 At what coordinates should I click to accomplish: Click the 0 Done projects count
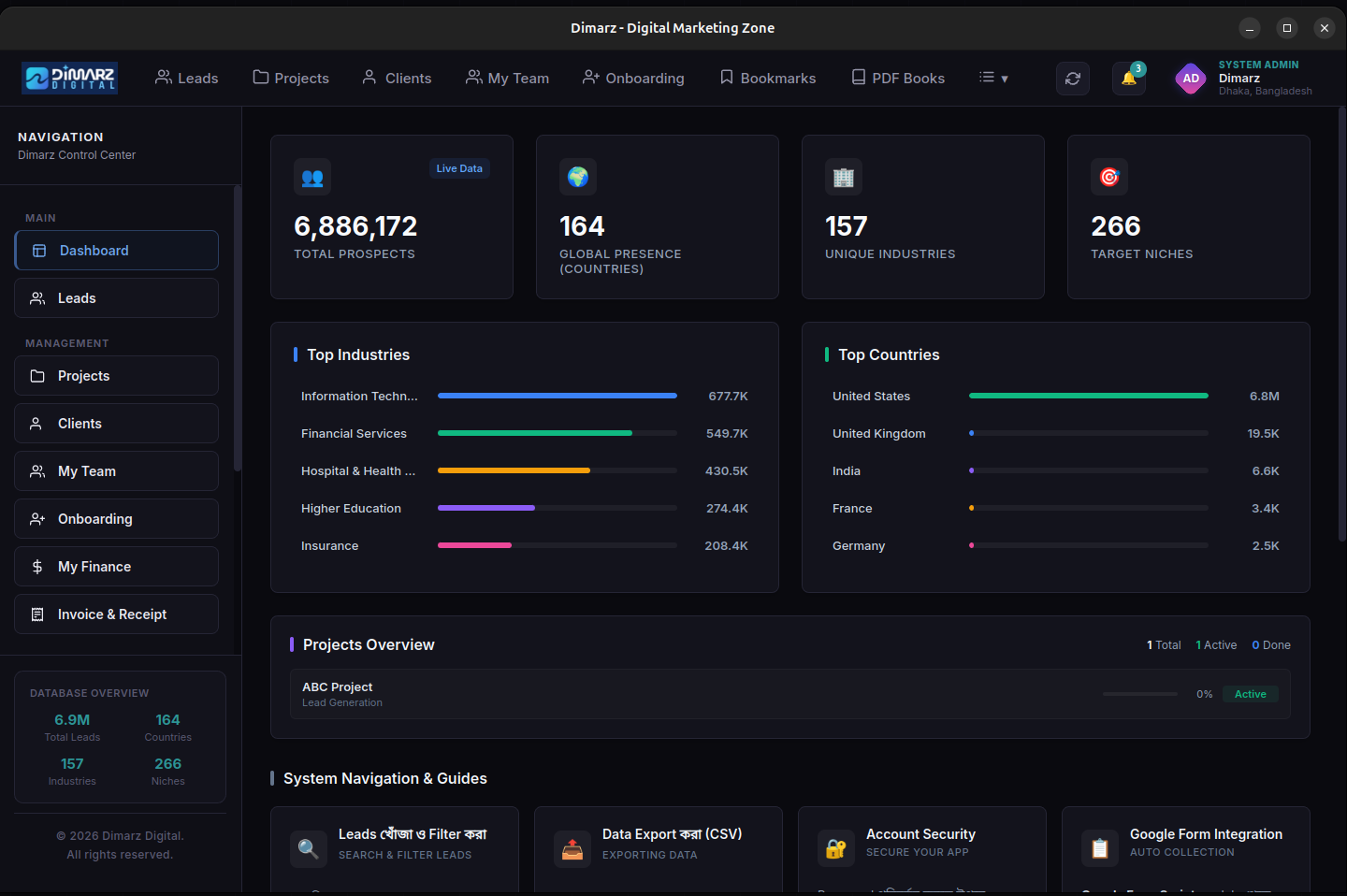click(1271, 645)
